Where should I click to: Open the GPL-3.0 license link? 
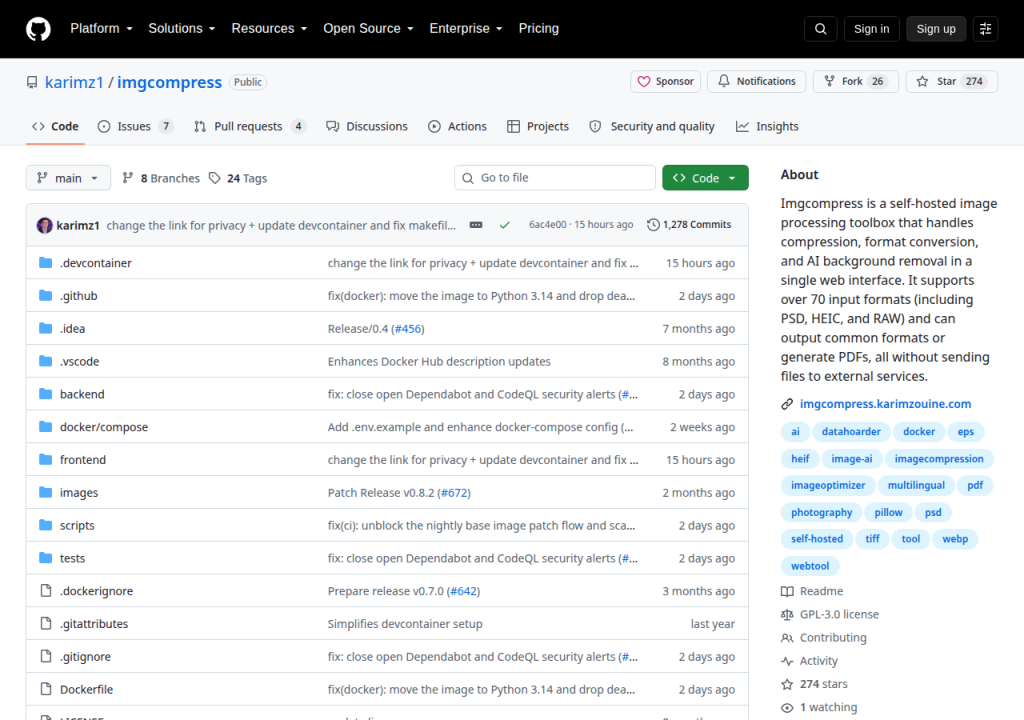point(830,615)
